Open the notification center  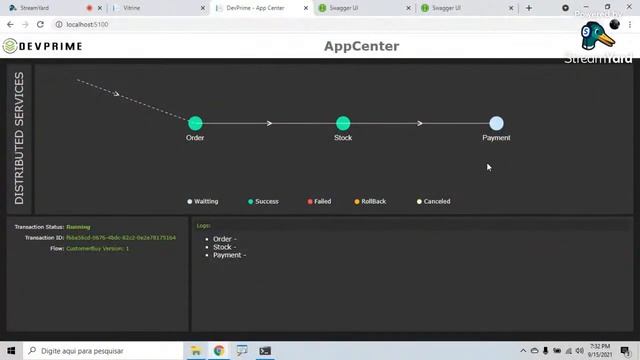click(625, 351)
